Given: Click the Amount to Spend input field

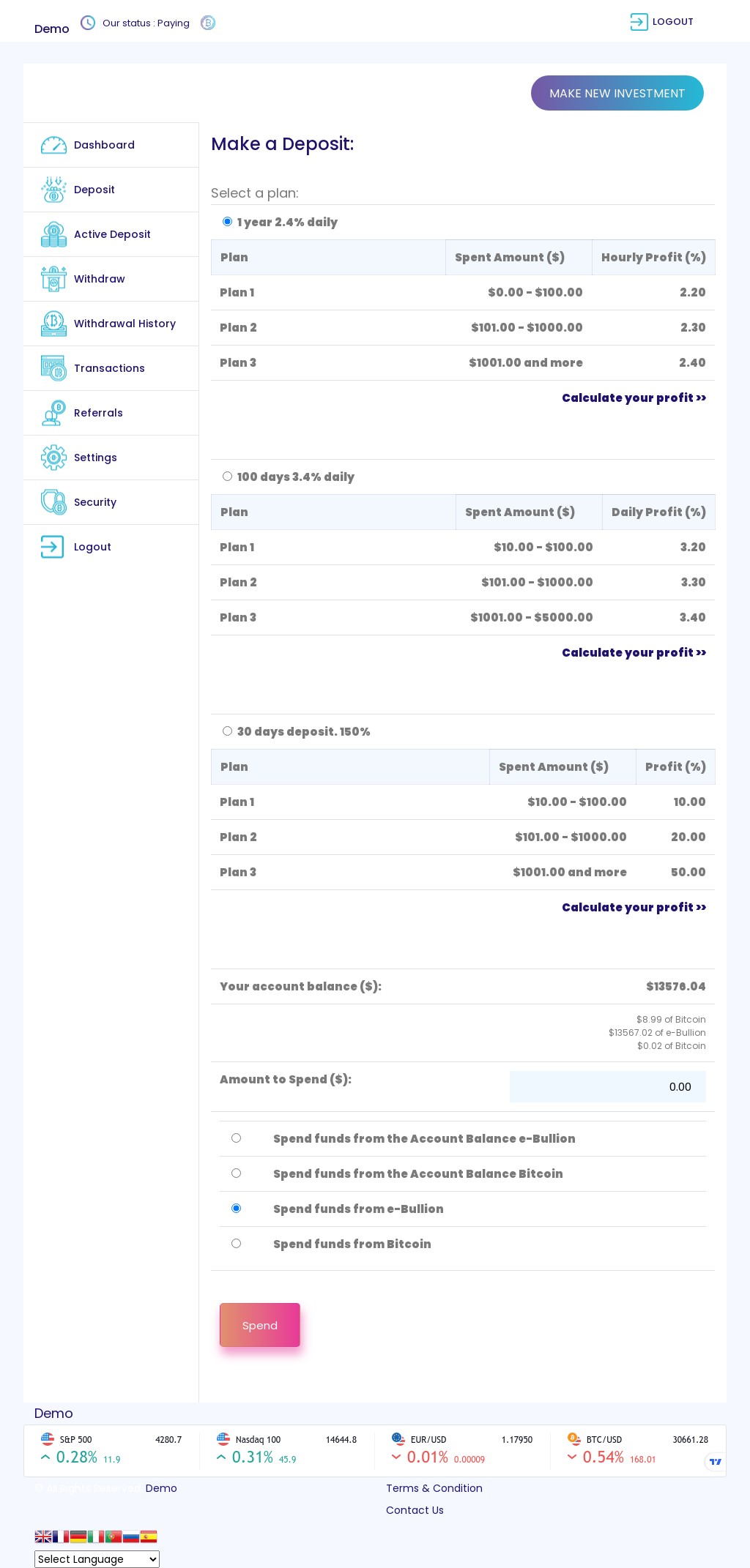Looking at the screenshot, I should (x=607, y=1087).
